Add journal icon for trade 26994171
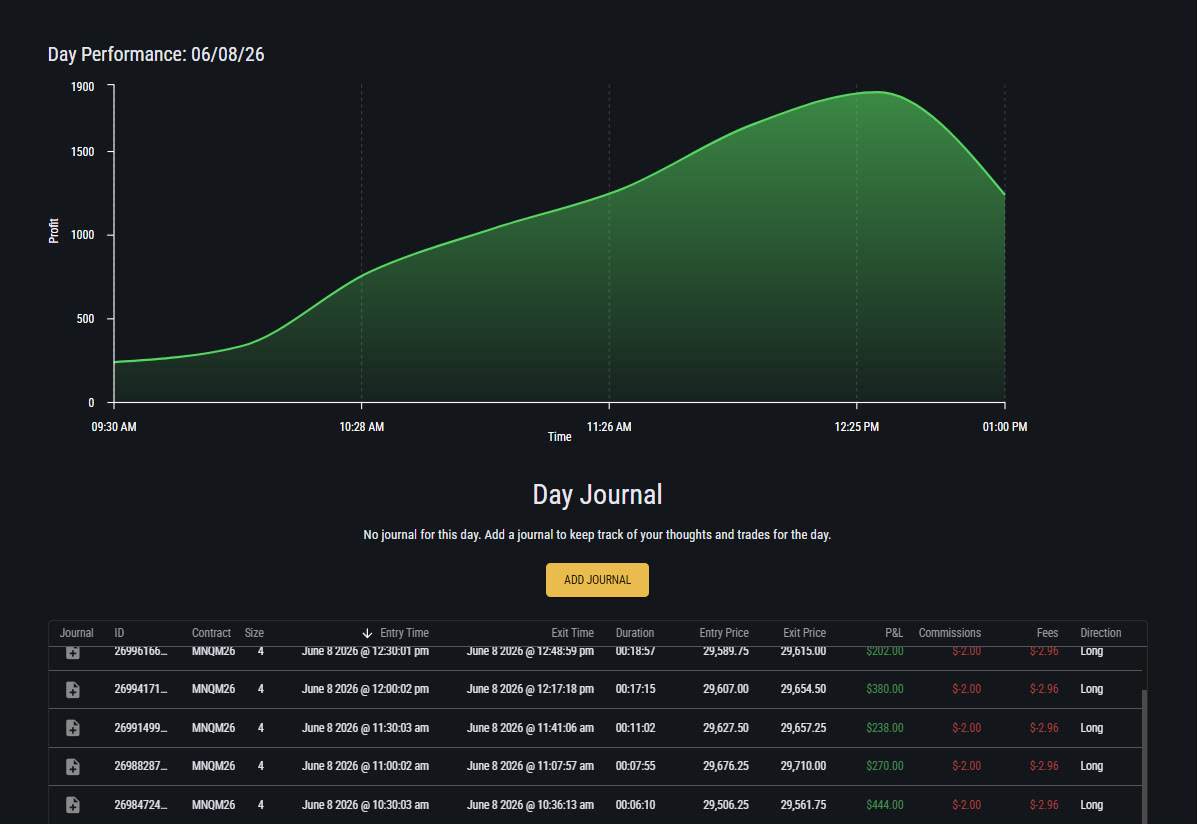 [x=73, y=690]
